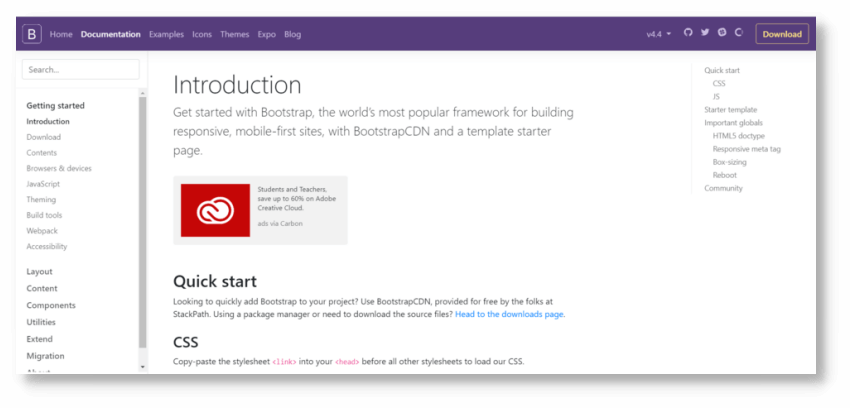
Task: Jump to JS in table of contents
Action: [716, 96]
